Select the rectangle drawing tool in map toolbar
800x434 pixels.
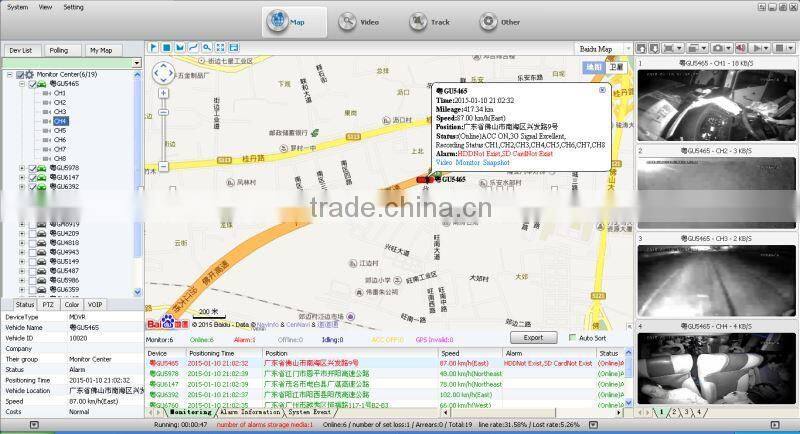click(x=166, y=47)
